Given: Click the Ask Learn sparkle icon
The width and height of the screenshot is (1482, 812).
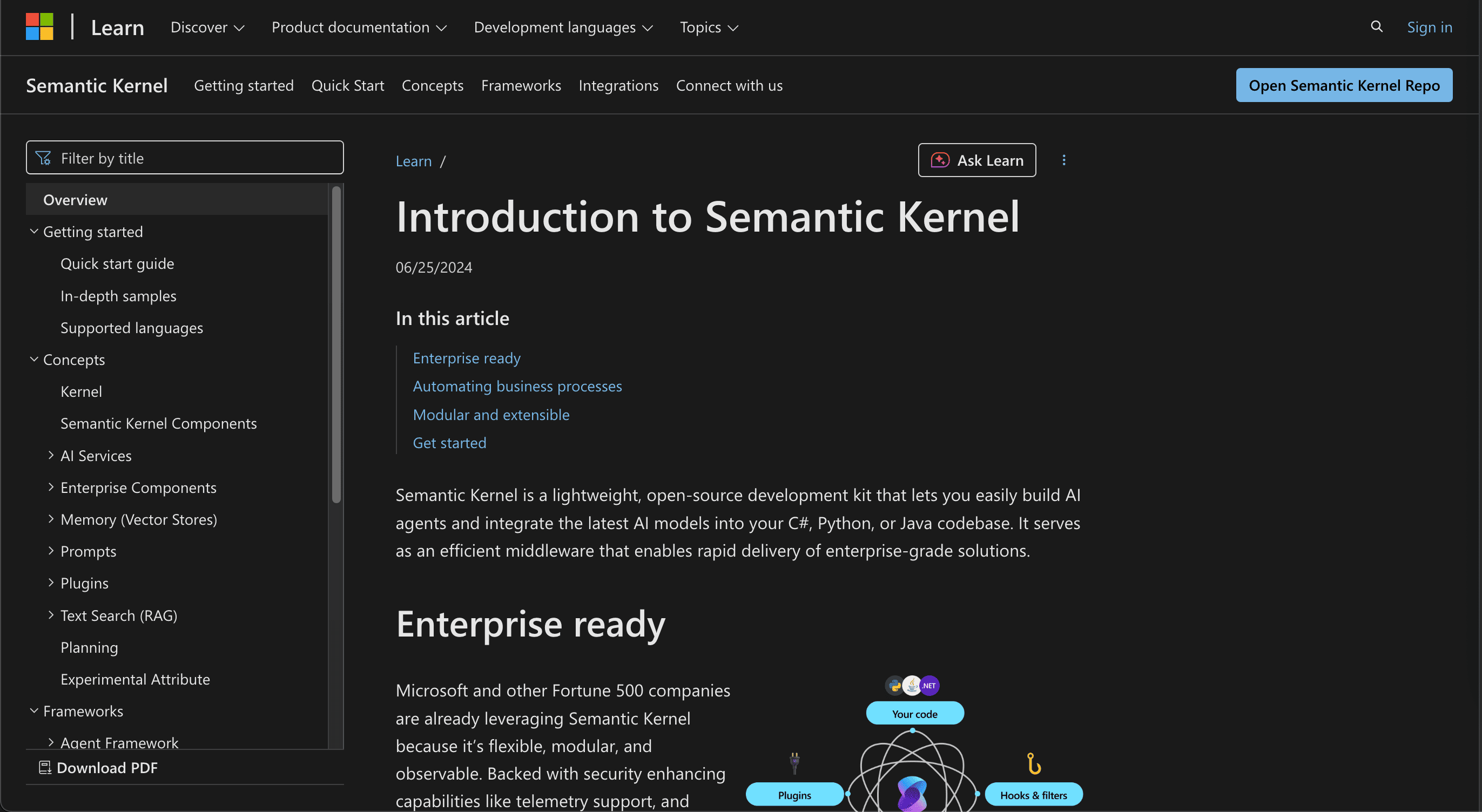Looking at the screenshot, I should [940, 160].
